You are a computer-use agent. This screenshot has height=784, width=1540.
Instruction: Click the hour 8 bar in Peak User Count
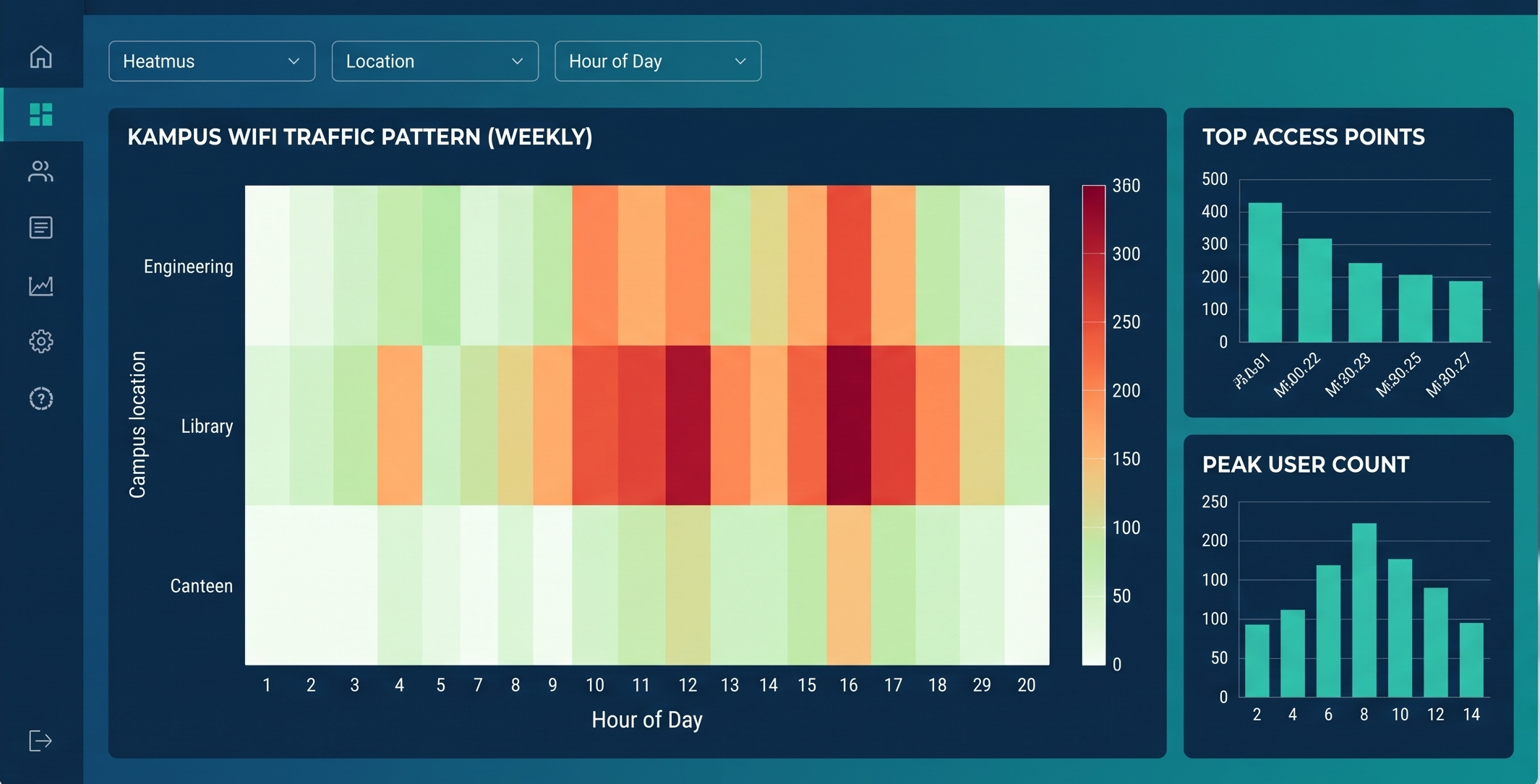click(1364, 610)
